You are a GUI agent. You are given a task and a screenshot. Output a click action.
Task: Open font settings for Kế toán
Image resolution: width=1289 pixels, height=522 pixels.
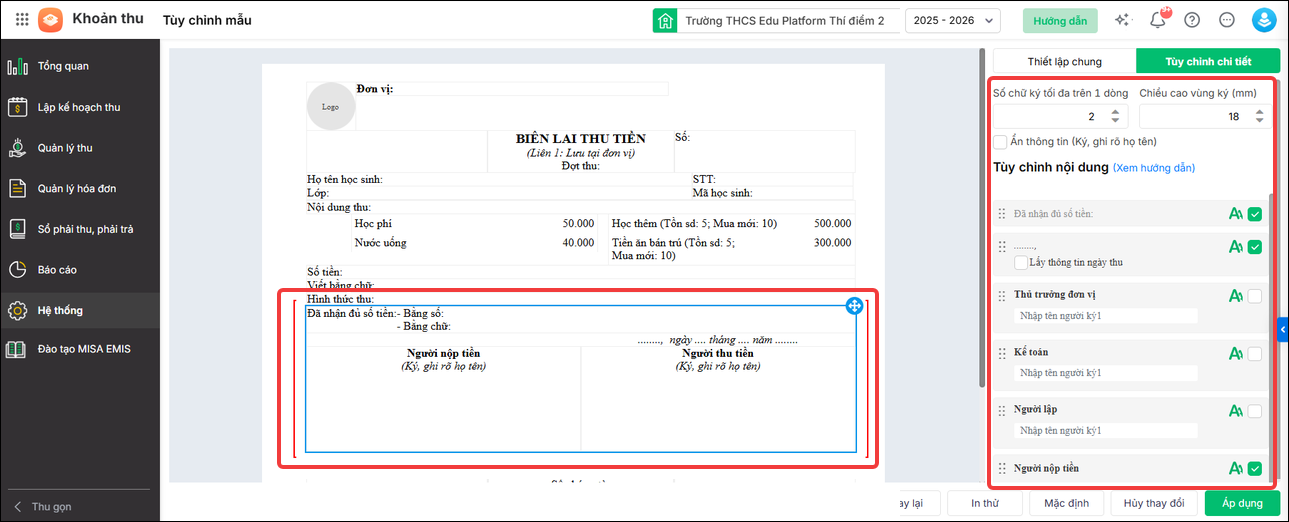pos(1236,353)
